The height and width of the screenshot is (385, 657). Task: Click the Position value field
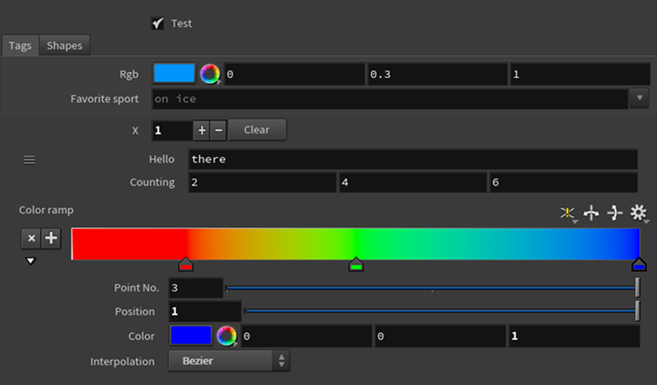click(205, 311)
